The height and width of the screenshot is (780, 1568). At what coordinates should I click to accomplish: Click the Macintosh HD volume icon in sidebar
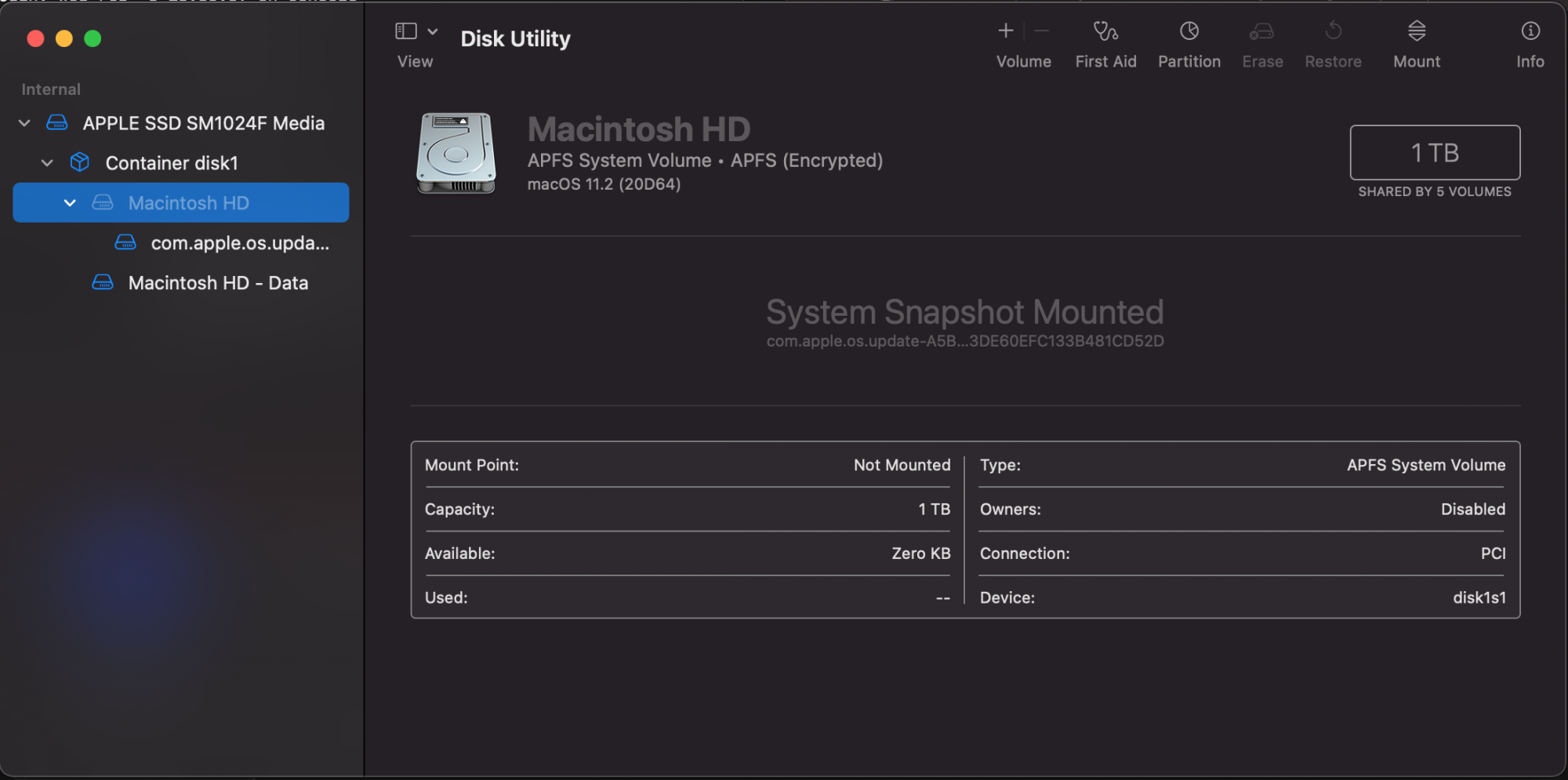103,203
